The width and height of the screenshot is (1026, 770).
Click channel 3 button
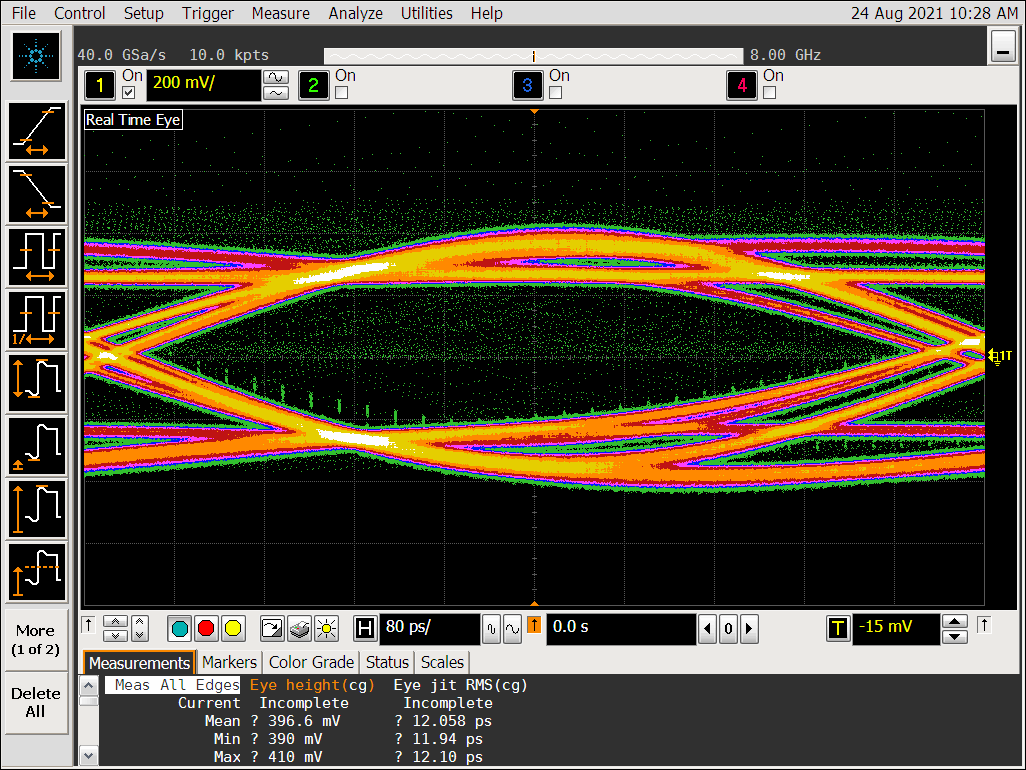coord(527,85)
